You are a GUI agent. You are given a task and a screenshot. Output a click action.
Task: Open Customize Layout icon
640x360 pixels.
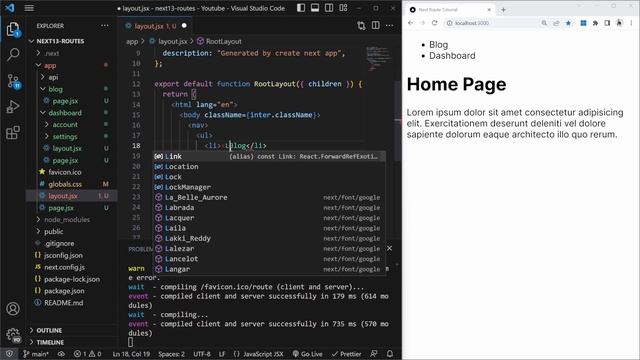(343, 8)
